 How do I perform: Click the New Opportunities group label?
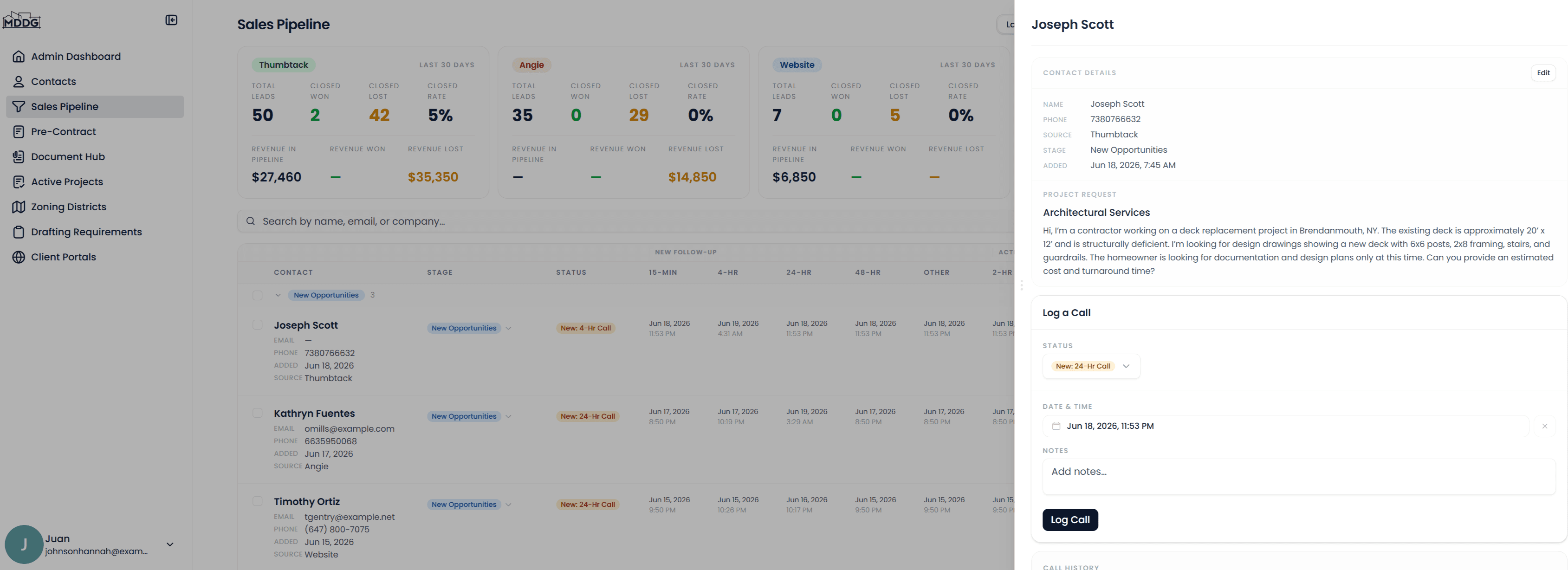pyautogui.click(x=326, y=295)
